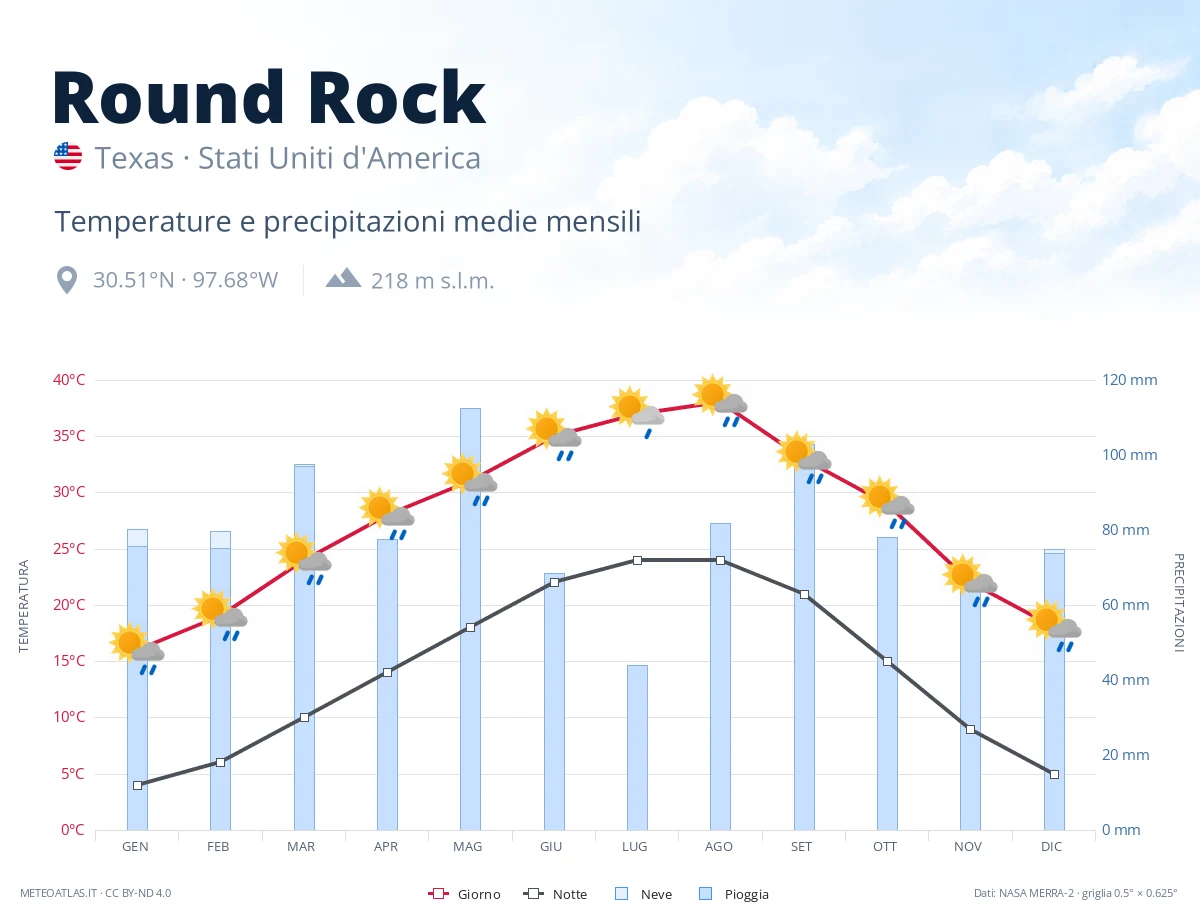Click the DIC month label
The image size is (1200, 920).
[x=1052, y=846]
